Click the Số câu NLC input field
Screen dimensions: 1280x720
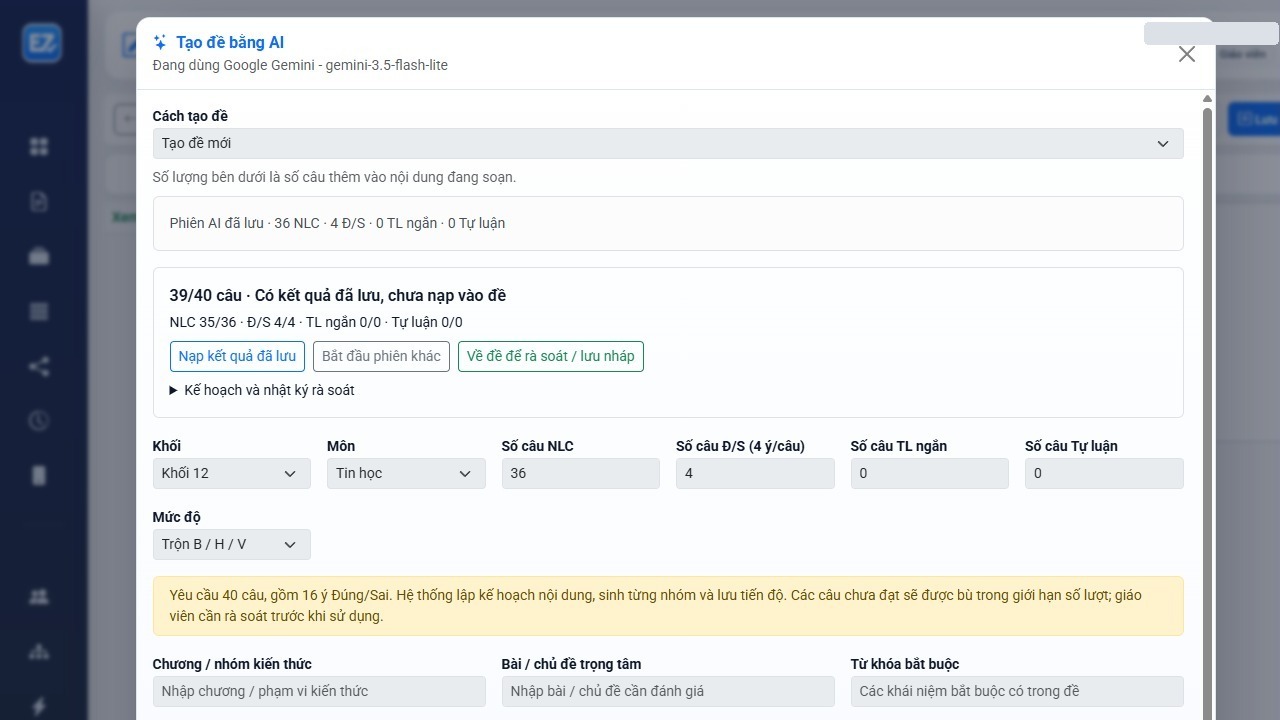[x=581, y=473]
